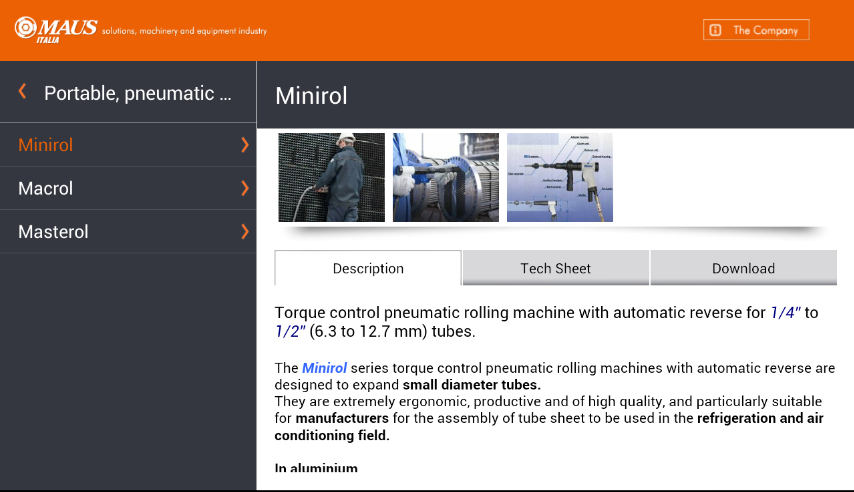Select Minirol in the sidebar list
This screenshot has width=854, height=492.
click(128, 145)
